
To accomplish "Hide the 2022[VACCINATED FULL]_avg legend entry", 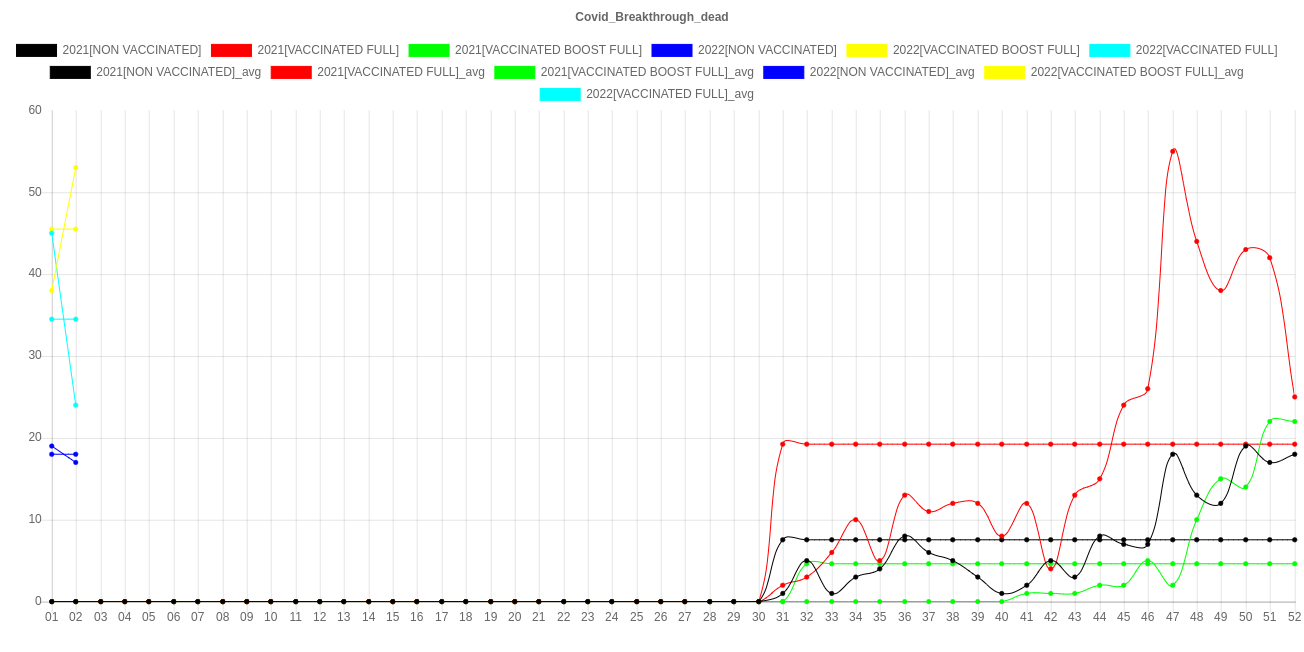I will pos(669,94).
